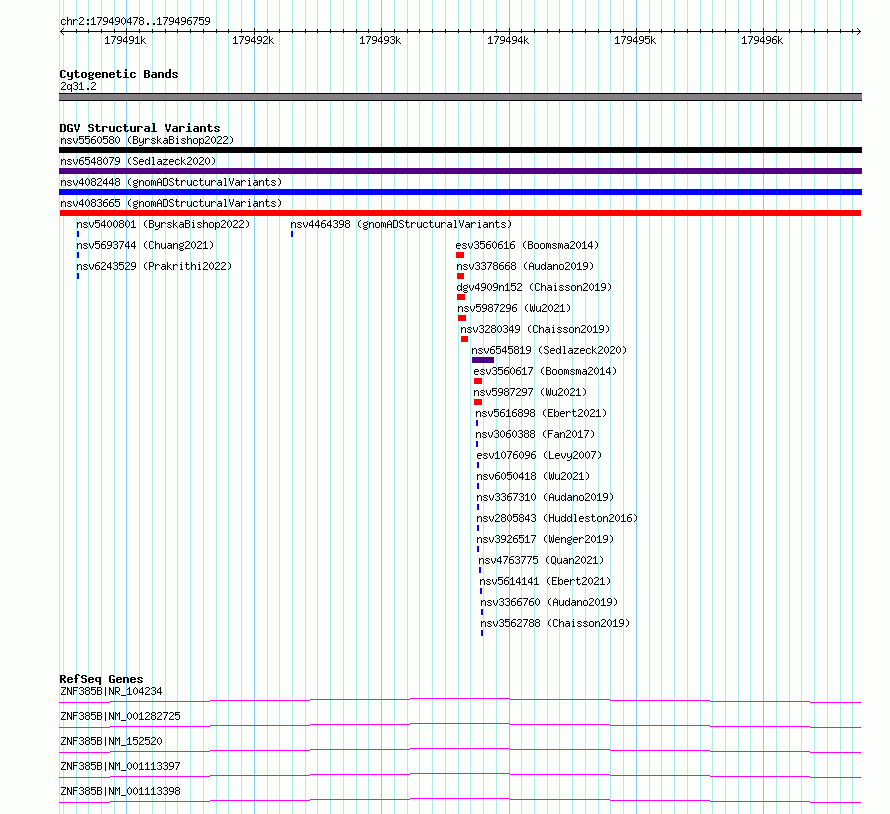This screenshot has width=890, height=814.
Task: Select the nsv3280349 (Chaisson2019) variant
Action: click(535, 329)
